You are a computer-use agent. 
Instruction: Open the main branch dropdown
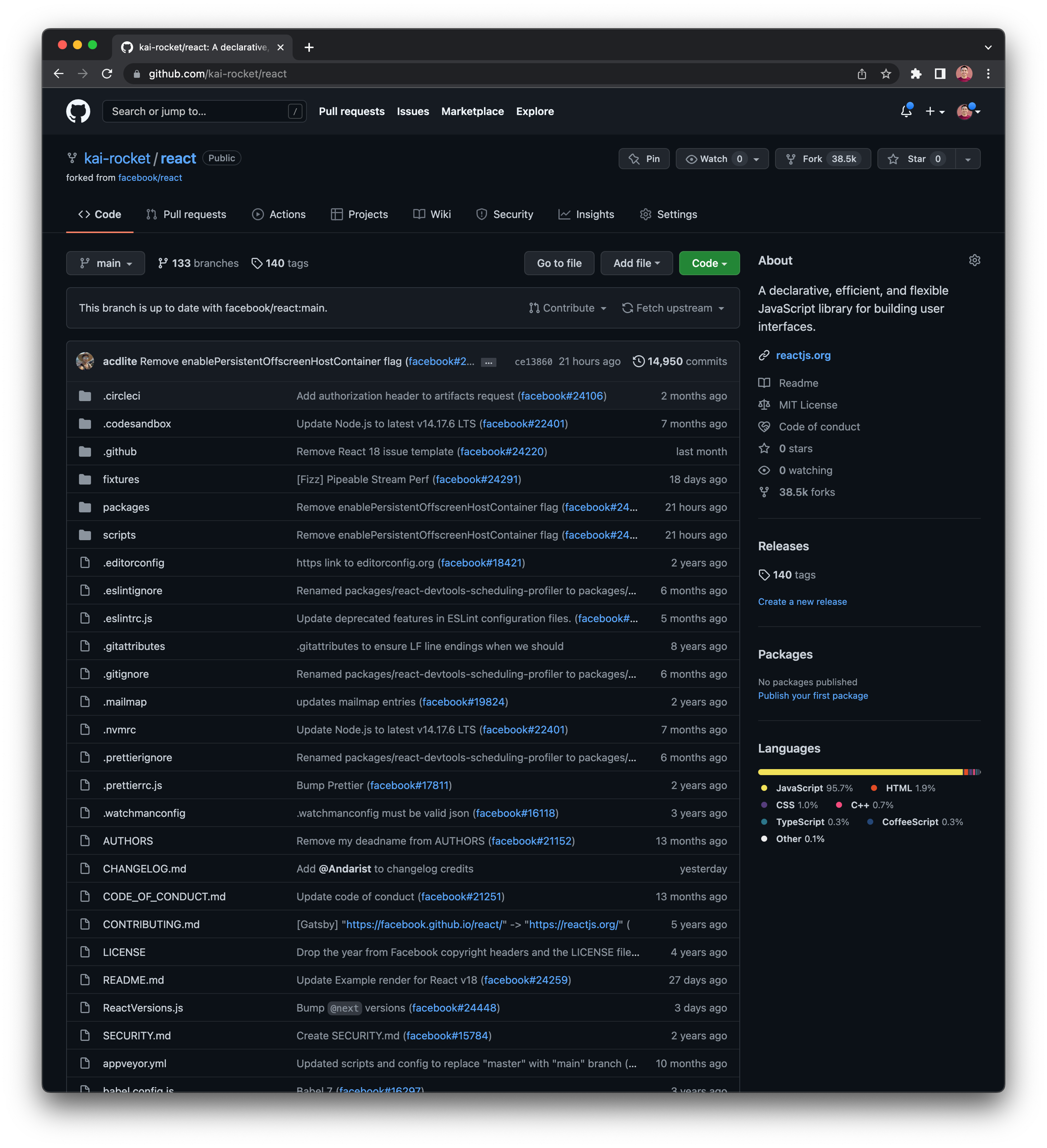pos(105,263)
